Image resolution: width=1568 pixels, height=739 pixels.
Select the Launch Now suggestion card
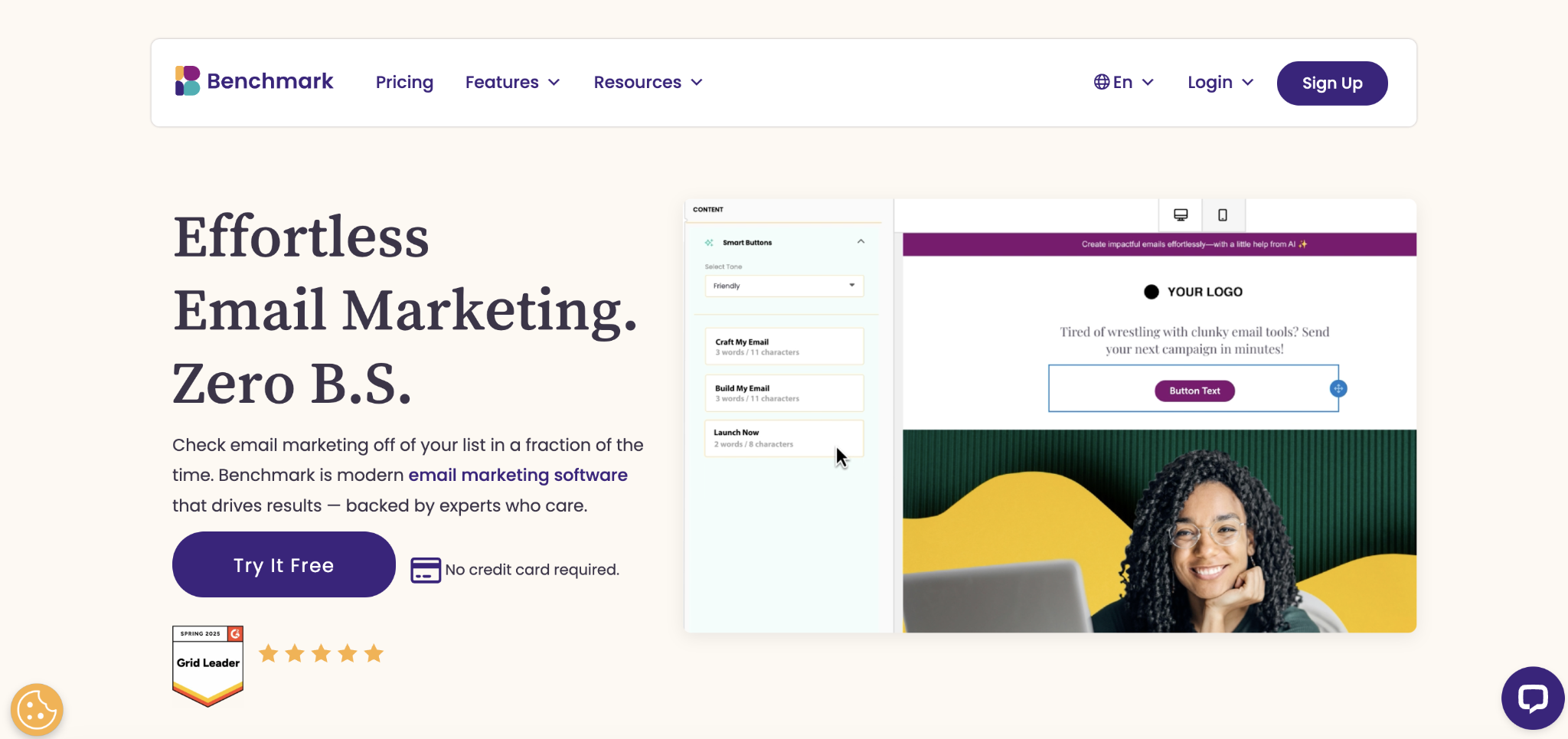point(783,437)
